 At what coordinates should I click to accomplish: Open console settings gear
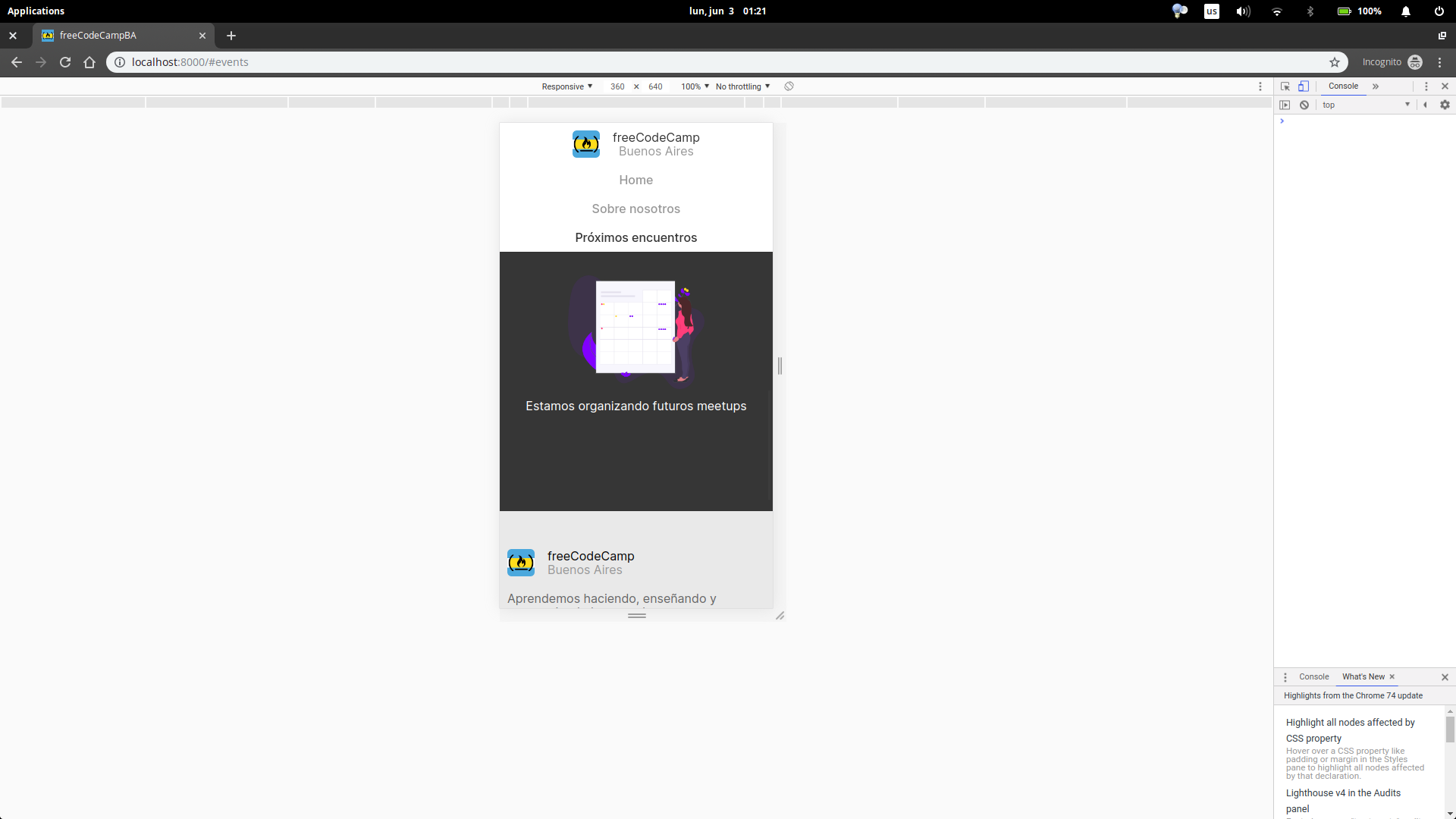click(1445, 105)
